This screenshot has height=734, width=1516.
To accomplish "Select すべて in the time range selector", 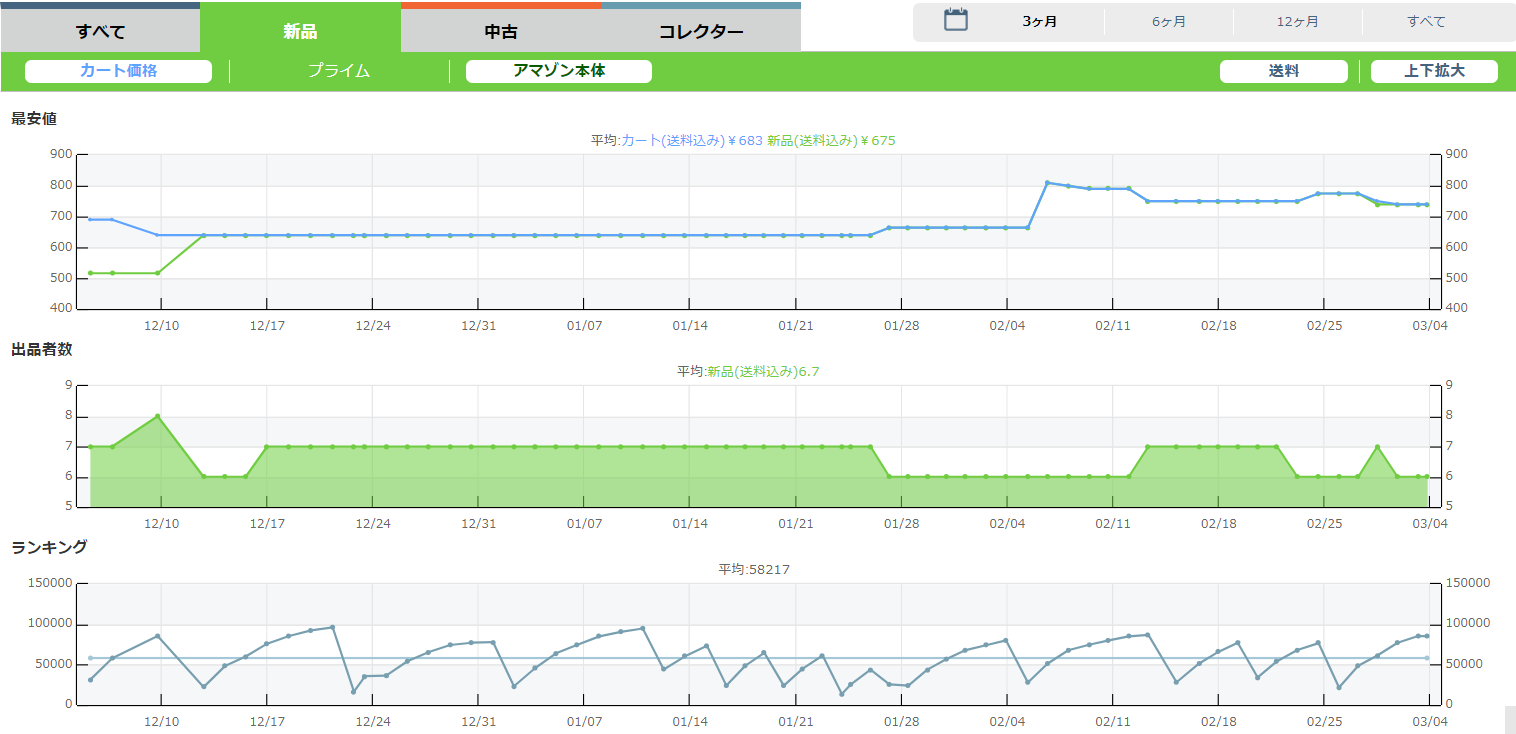I will pos(1426,21).
